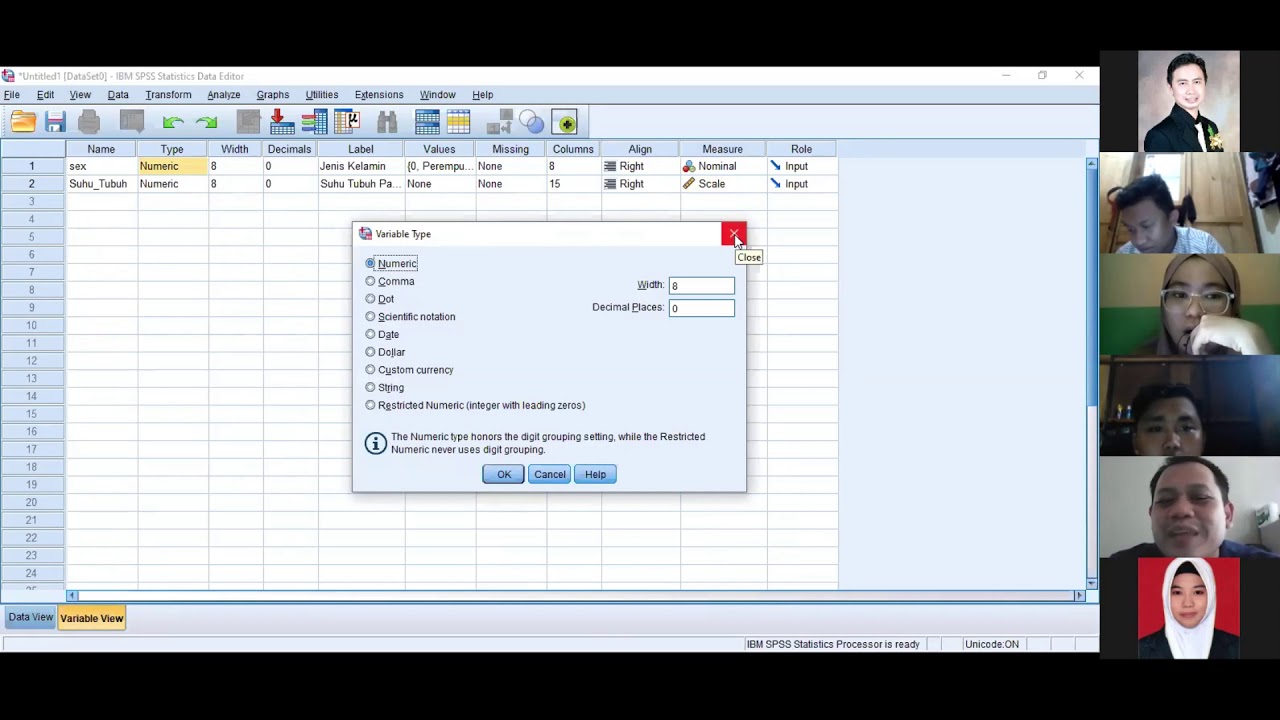Click the Input role icon in sex row
This screenshot has width=1280, height=720.
click(775, 166)
